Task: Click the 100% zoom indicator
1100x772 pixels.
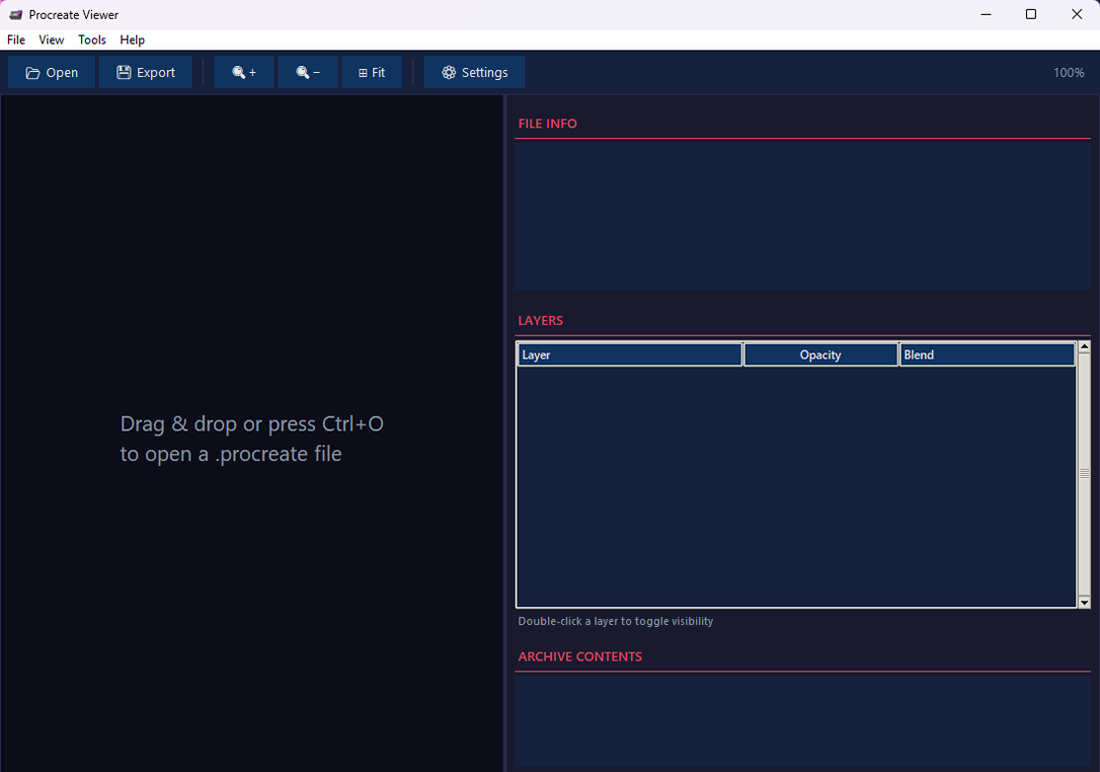Action: [1068, 71]
